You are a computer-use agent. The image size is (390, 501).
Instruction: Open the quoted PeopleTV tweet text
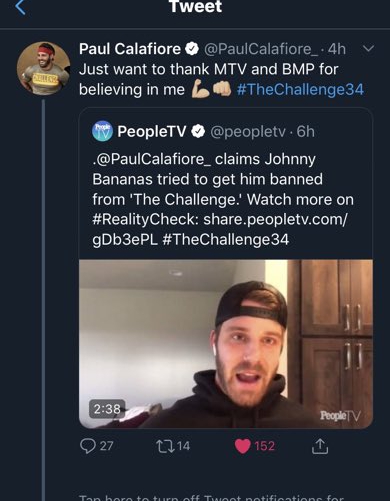point(223,199)
